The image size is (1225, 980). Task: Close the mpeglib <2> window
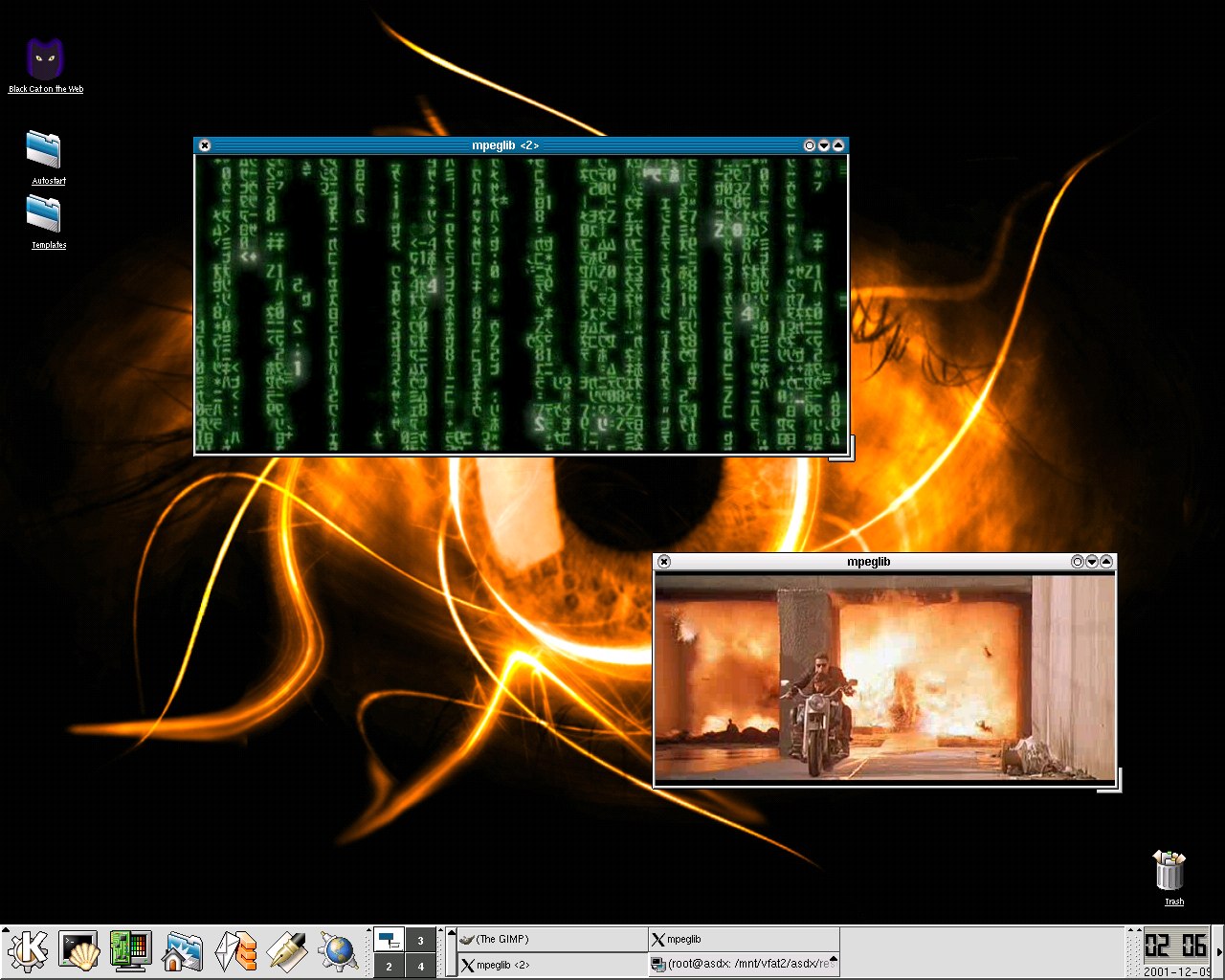tap(204, 145)
